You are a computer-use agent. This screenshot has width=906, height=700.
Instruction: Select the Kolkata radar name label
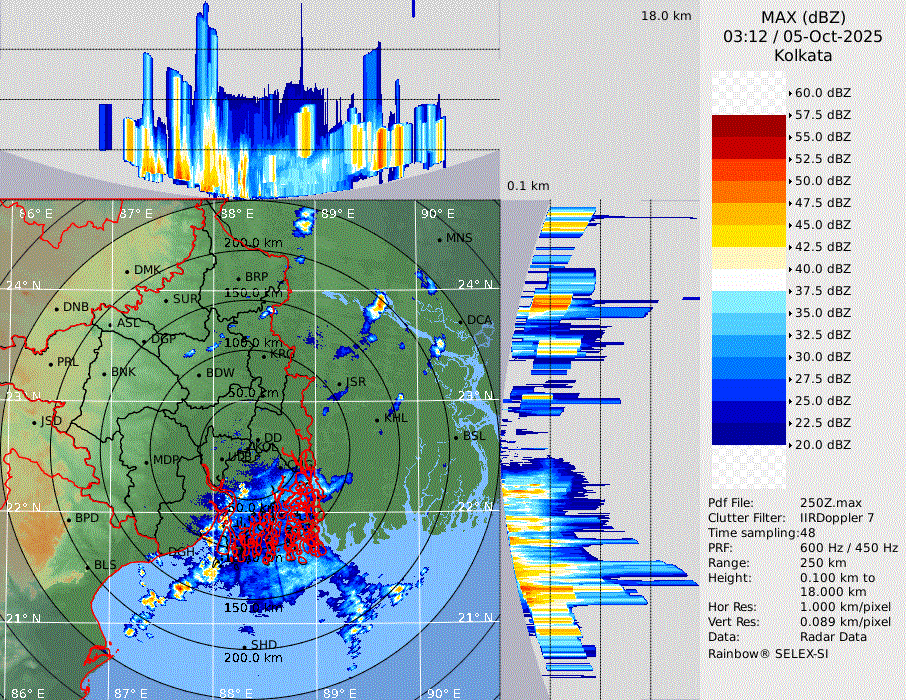click(802, 55)
